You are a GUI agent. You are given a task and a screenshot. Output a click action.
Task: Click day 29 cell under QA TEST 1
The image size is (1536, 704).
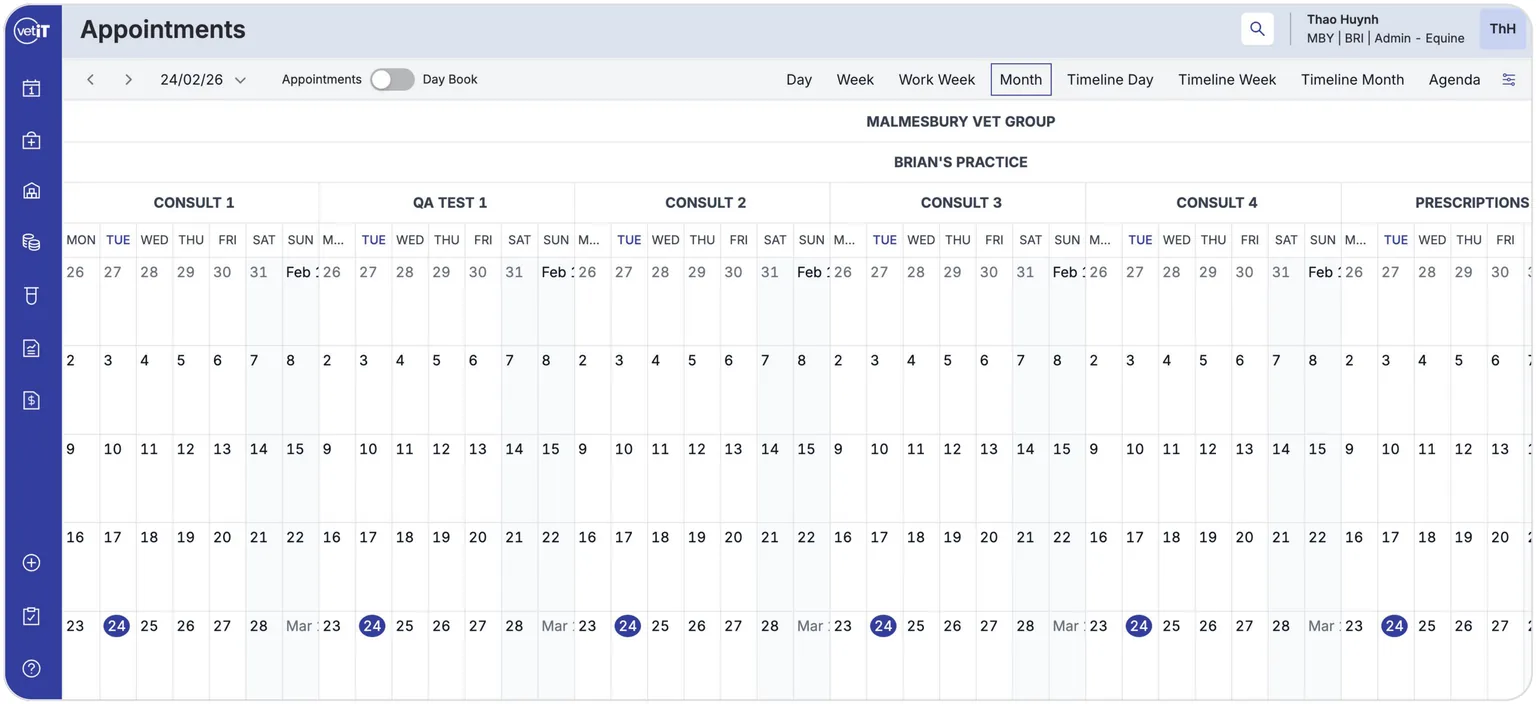[446, 302]
